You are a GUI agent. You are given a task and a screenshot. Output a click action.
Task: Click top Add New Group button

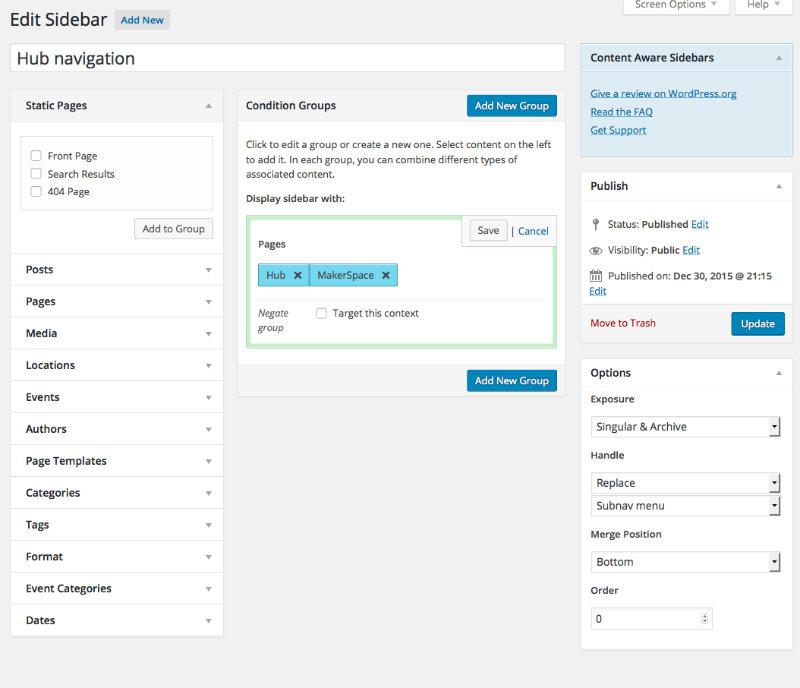[512, 106]
